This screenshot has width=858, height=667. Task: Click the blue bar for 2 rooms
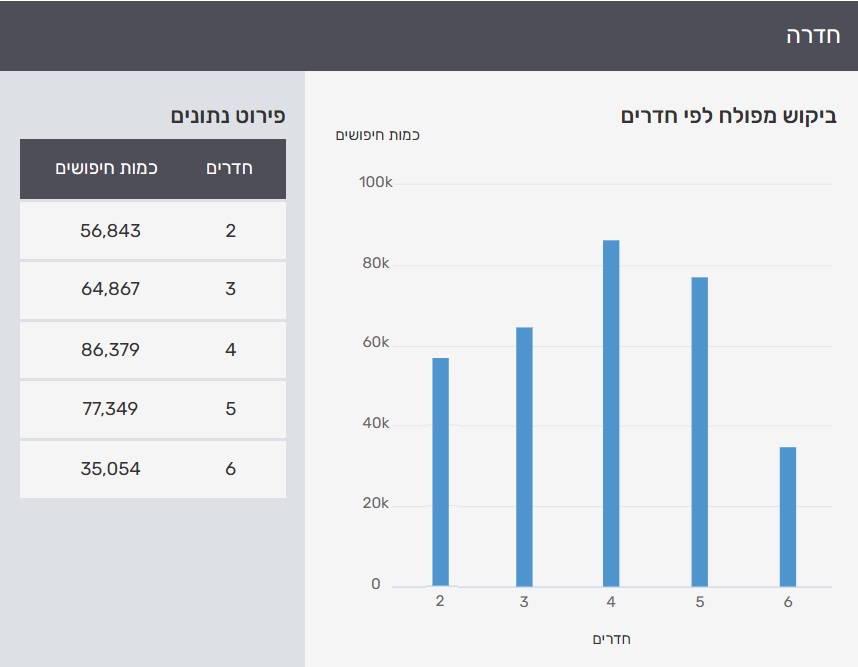(440, 471)
